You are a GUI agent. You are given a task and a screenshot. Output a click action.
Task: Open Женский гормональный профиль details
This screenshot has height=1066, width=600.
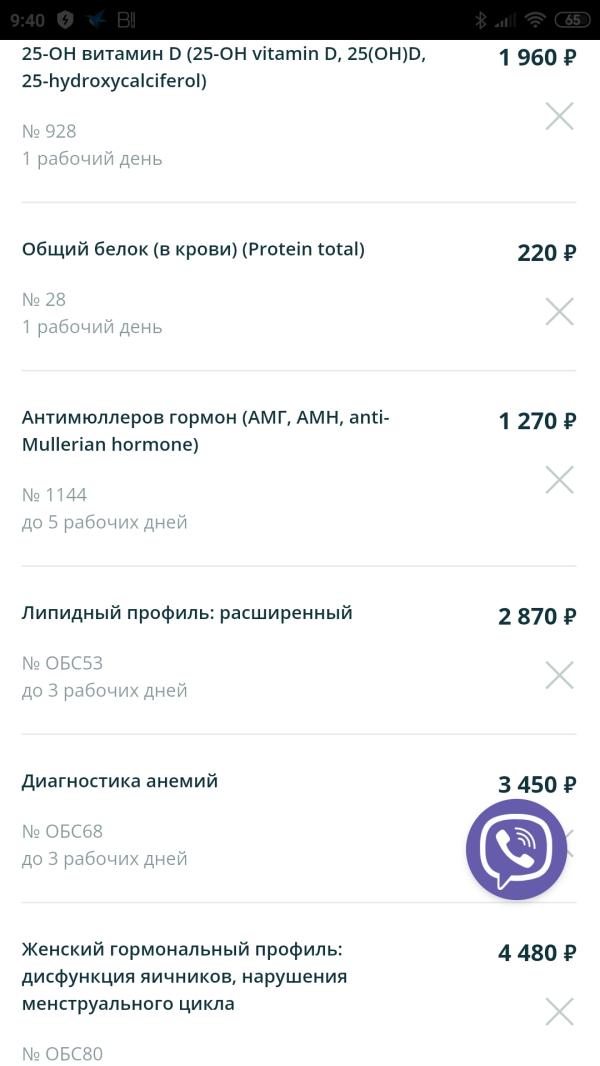184,975
